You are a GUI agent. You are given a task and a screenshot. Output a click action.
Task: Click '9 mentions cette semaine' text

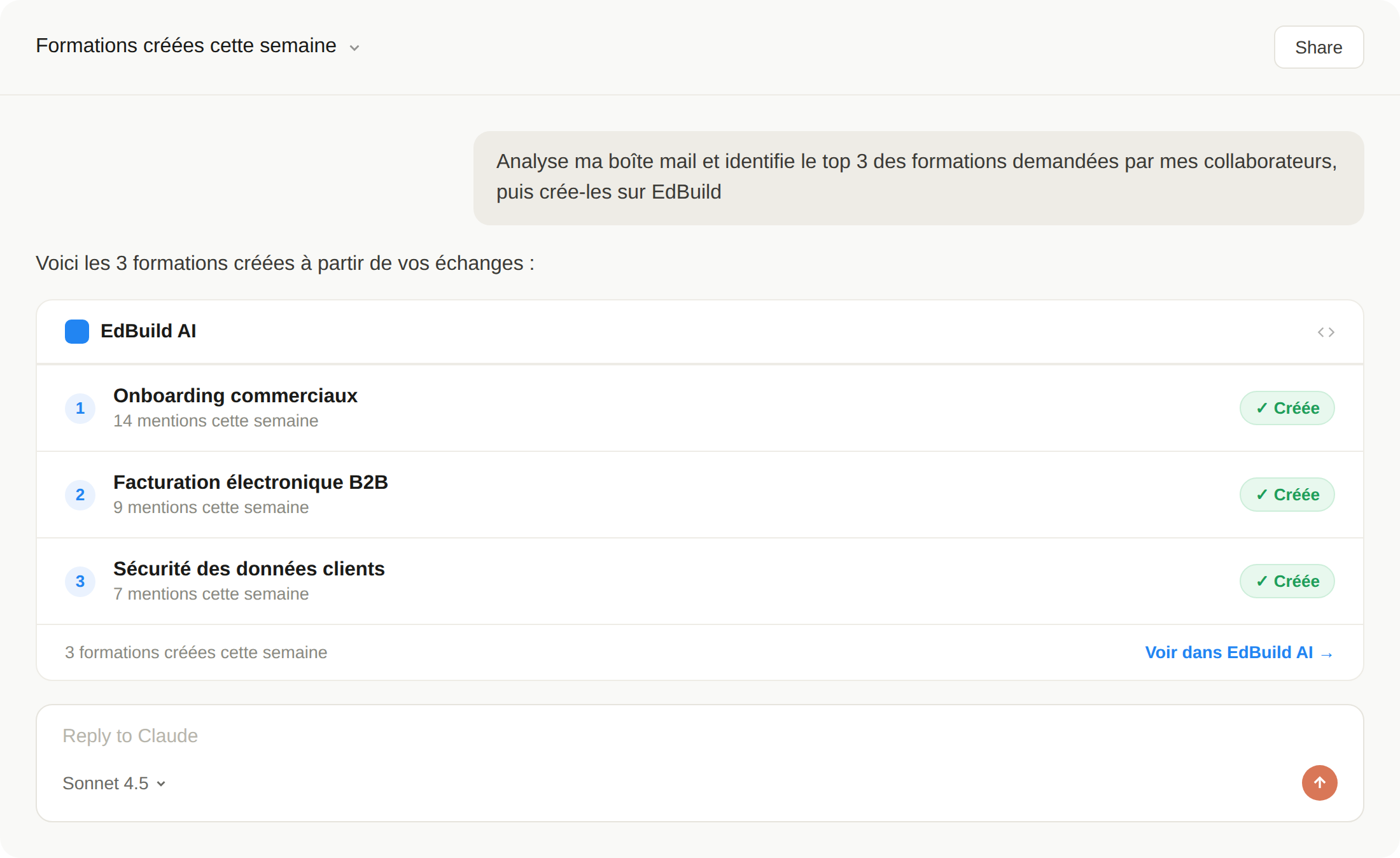click(x=211, y=507)
